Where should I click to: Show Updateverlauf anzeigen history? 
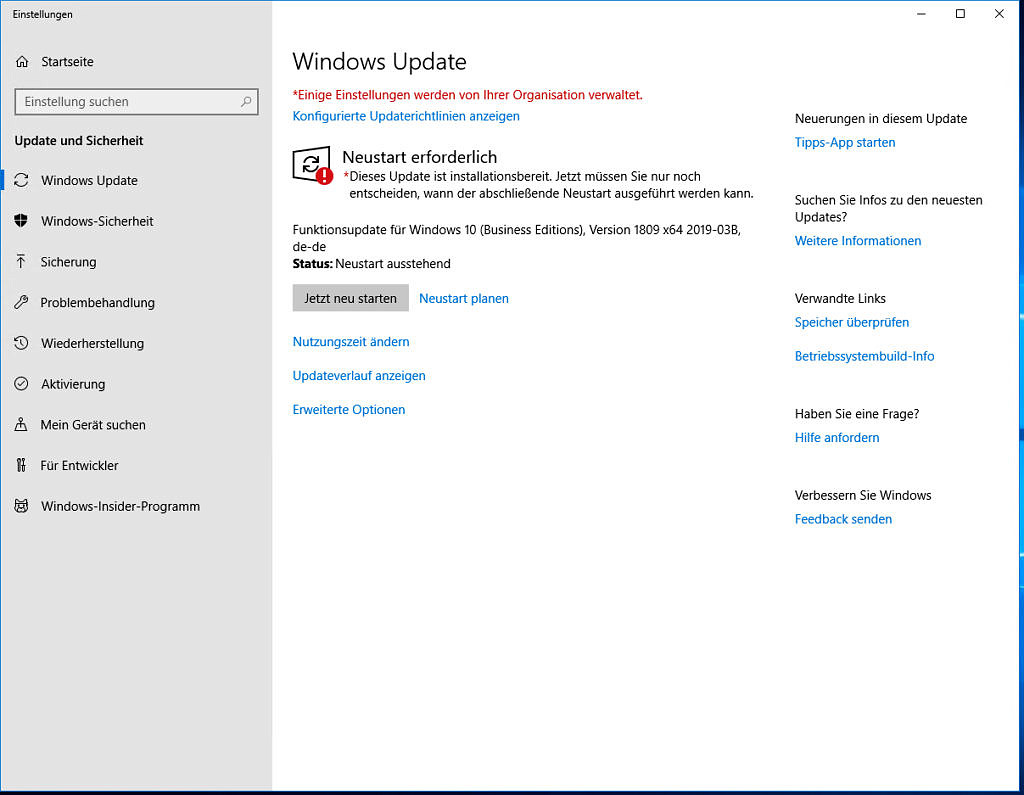point(359,376)
